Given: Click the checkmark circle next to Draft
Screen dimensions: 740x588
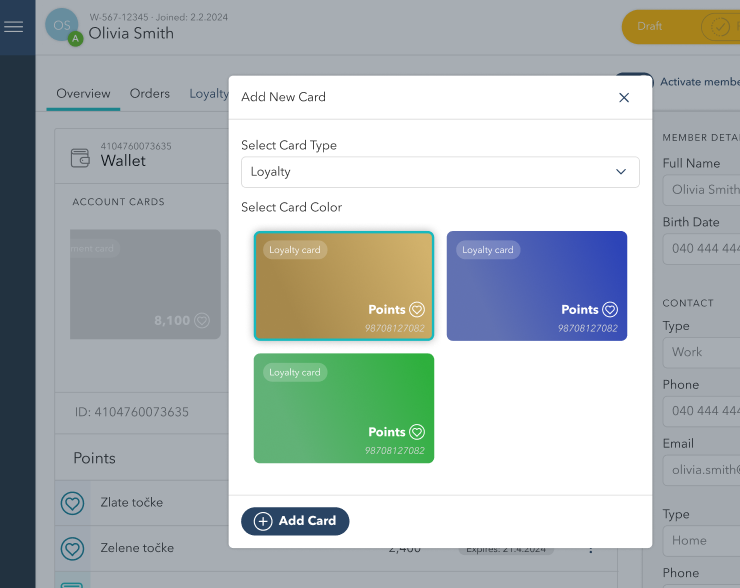Looking at the screenshot, I should click(x=719, y=27).
